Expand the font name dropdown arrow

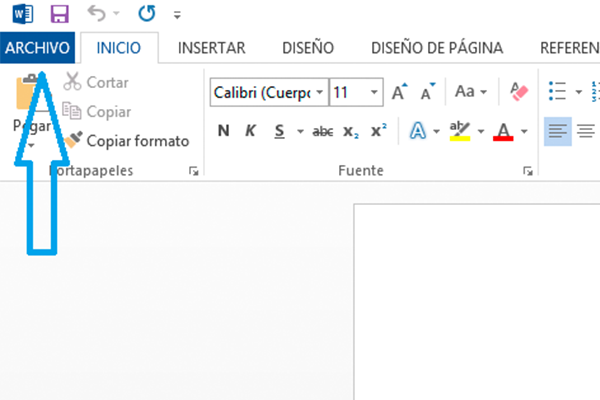click(x=320, y=92)
